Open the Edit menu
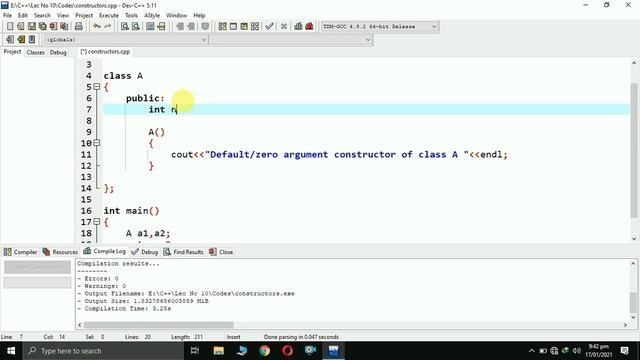 point(23,16)
